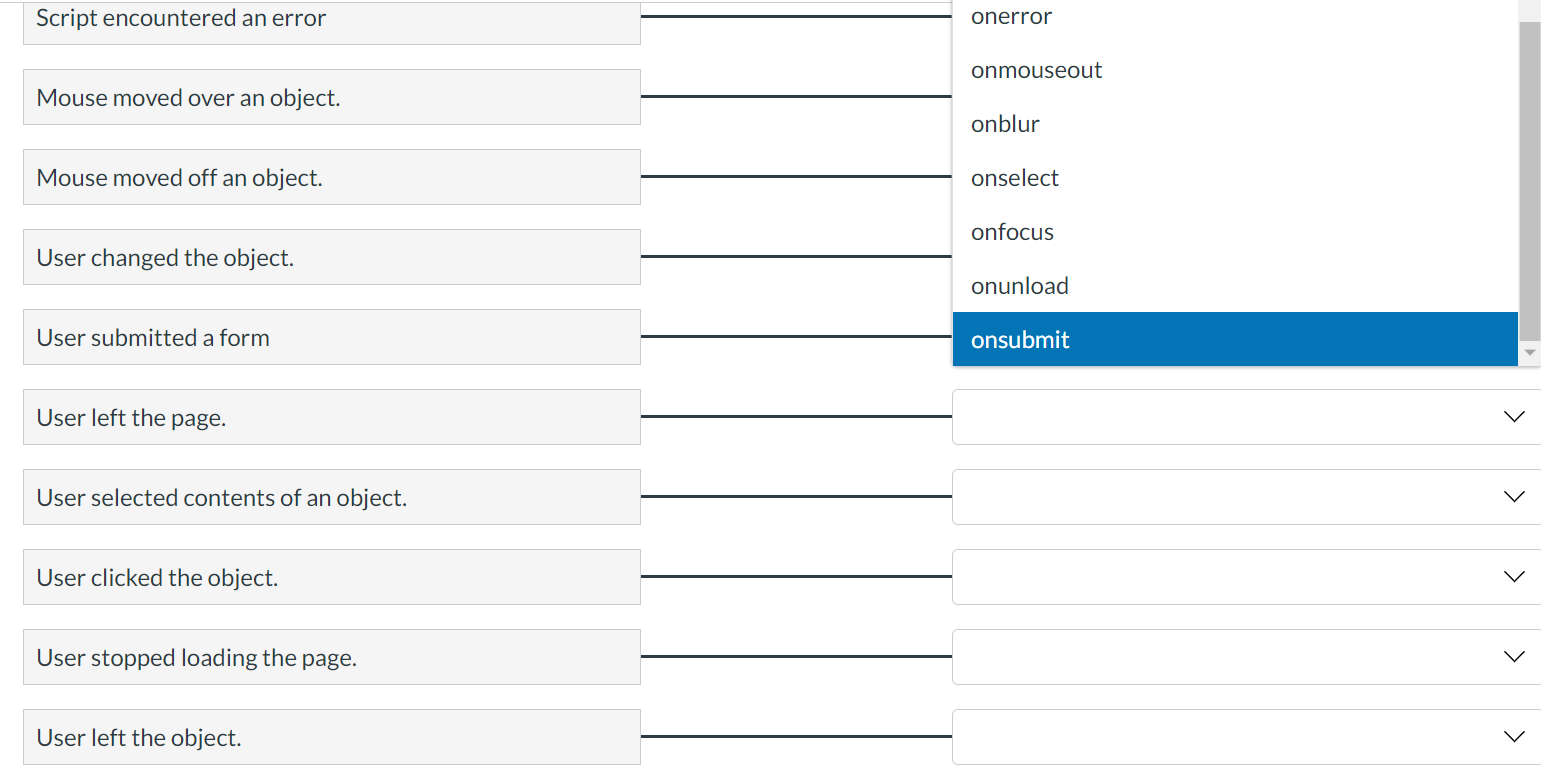Choose the onfocus option
Image resolution: width=1541 pixels, height=784 pixels.
tap(1012, 231)
